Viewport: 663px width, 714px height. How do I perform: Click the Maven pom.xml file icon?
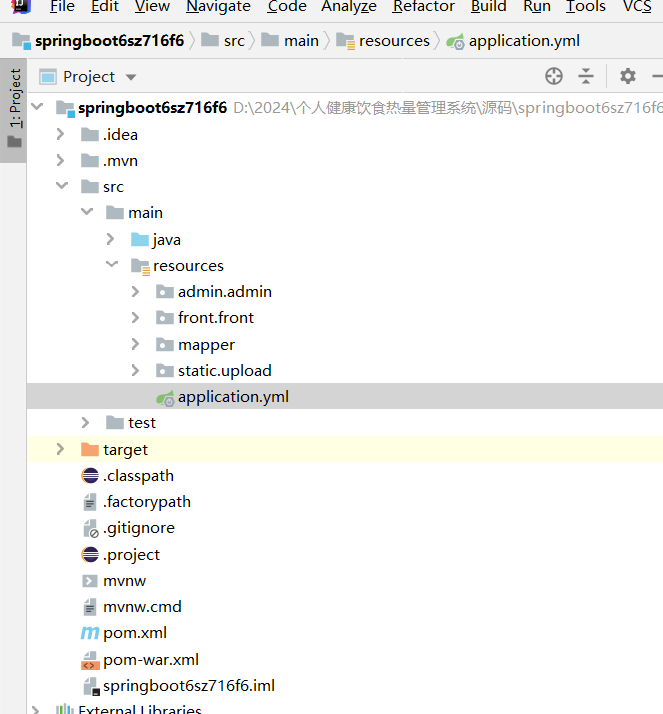[89, 633]
